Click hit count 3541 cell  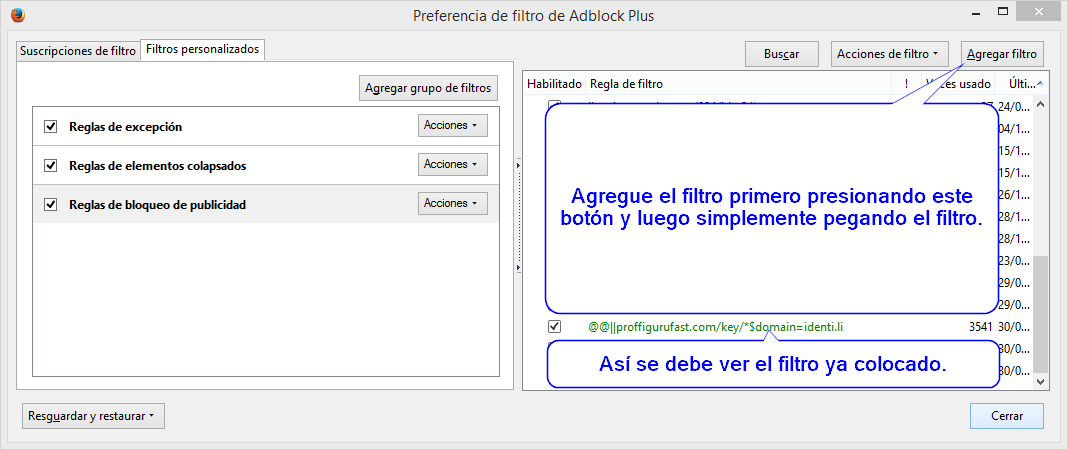coord(980,327)
